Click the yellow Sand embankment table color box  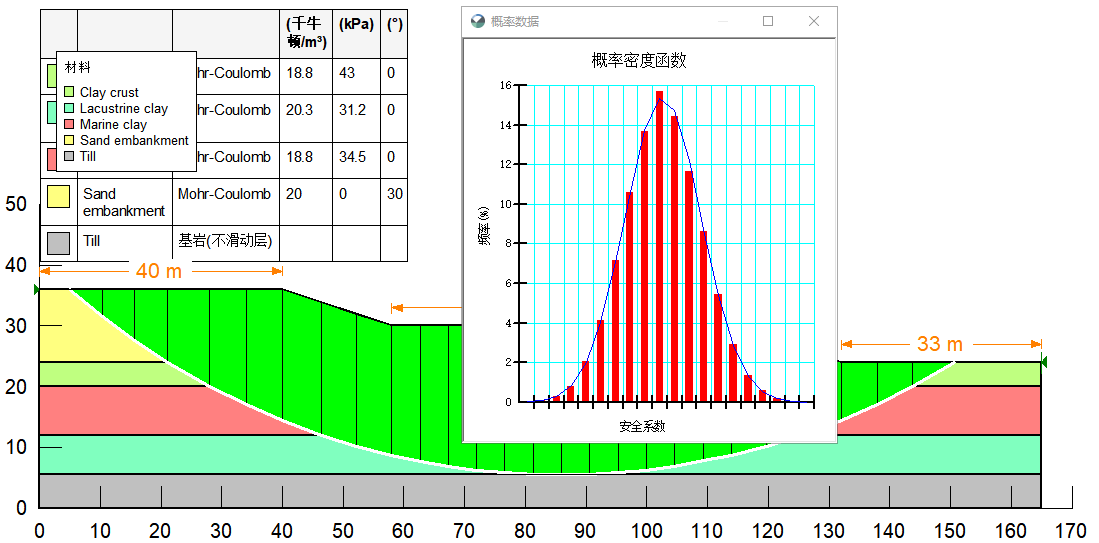58,196
